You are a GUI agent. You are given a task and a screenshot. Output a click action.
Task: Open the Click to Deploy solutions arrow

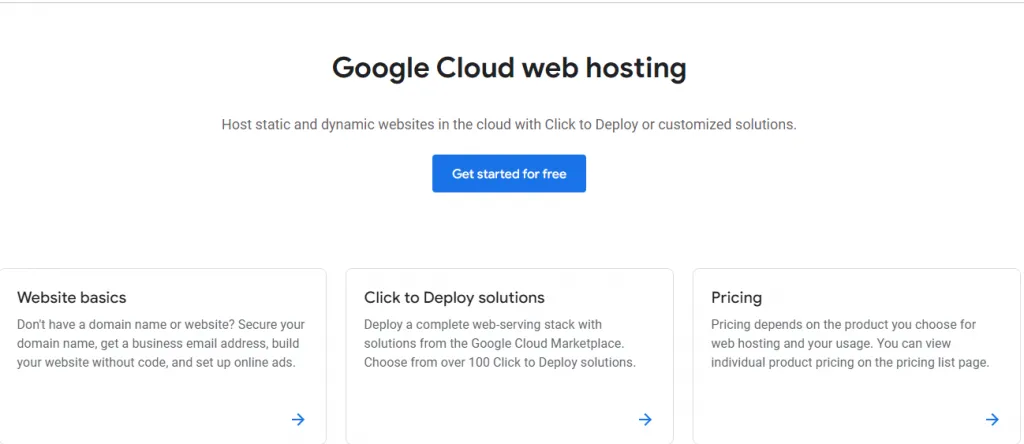[x=645, y=419]
